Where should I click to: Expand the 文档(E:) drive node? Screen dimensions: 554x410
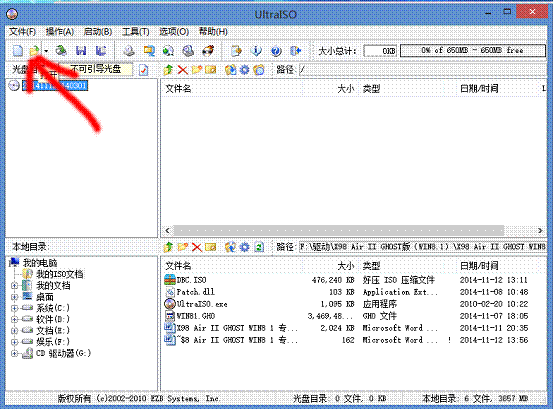coord(14,331)
